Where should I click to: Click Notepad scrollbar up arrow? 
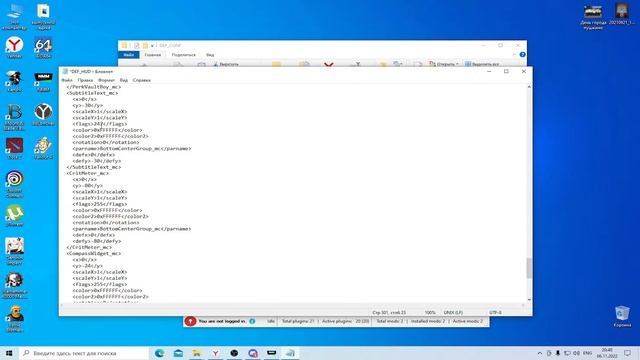(x=529, y=87)
